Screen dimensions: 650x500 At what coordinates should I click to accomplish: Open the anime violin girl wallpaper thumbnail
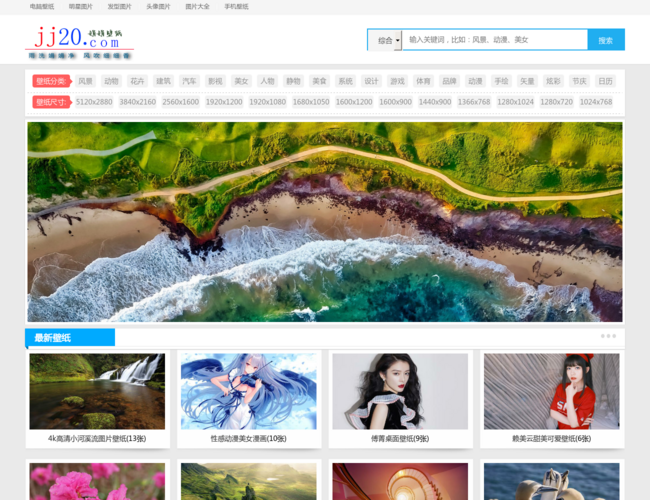click(x=249, y=391)
